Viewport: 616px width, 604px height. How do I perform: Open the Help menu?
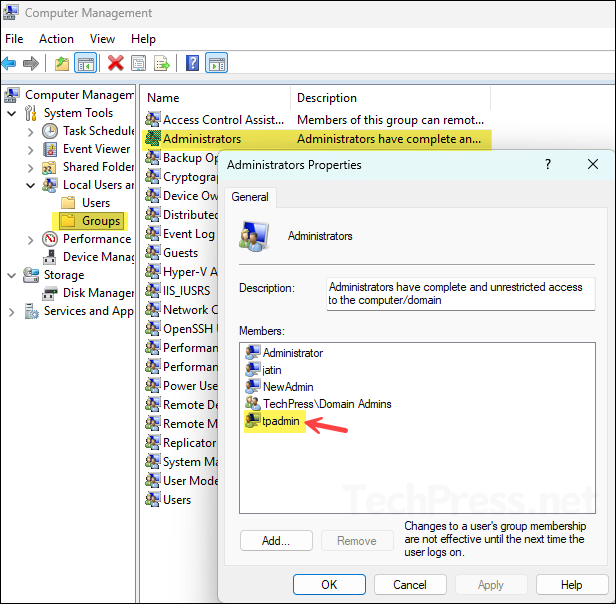tap(143, 39)
